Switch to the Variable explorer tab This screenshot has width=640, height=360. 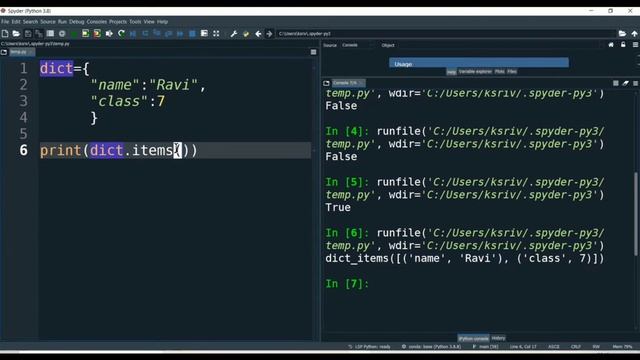pyautogui.click(x=475, y=71)
